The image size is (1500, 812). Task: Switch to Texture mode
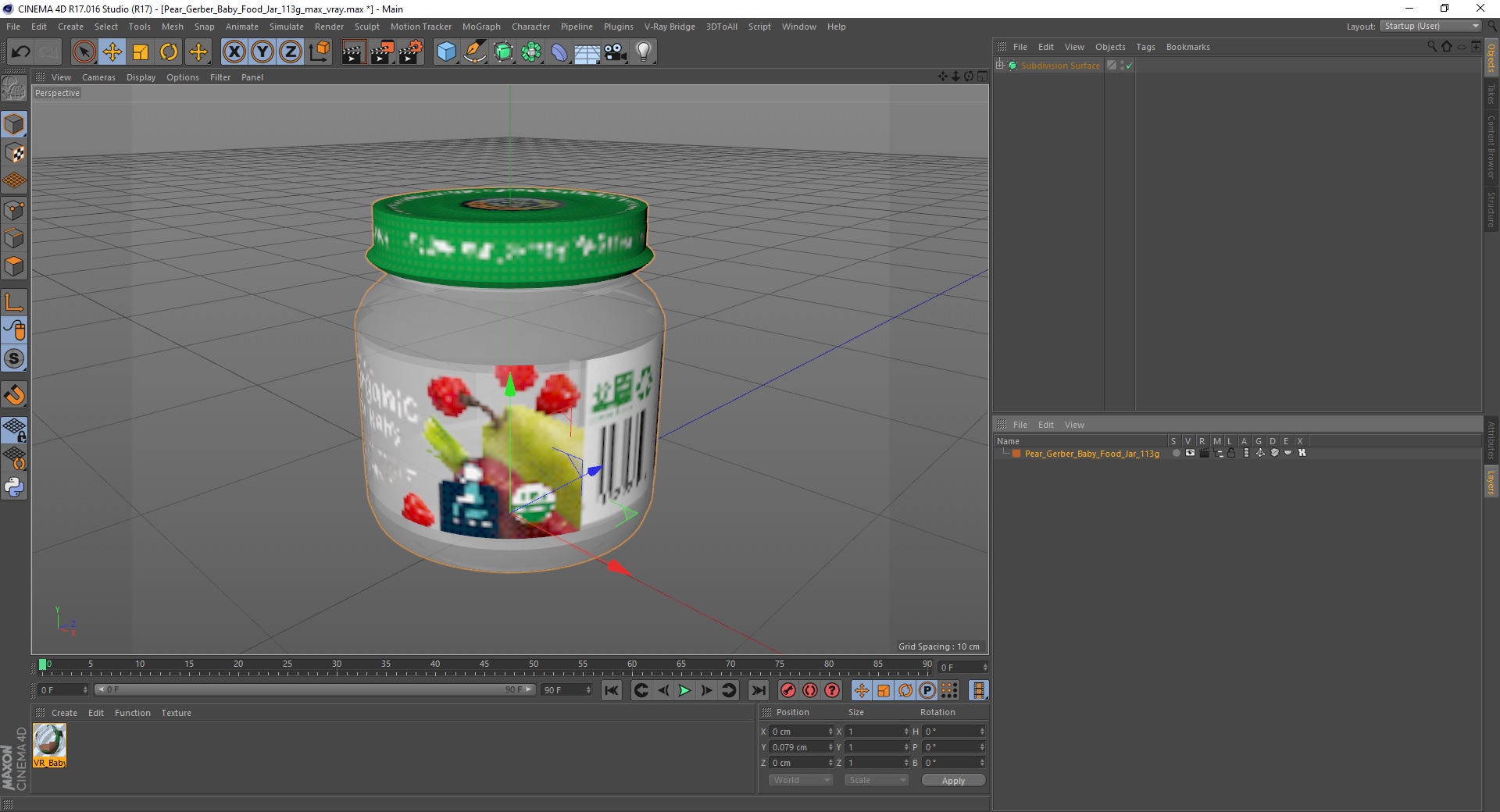pyautogui.click(x=14, y=153)
